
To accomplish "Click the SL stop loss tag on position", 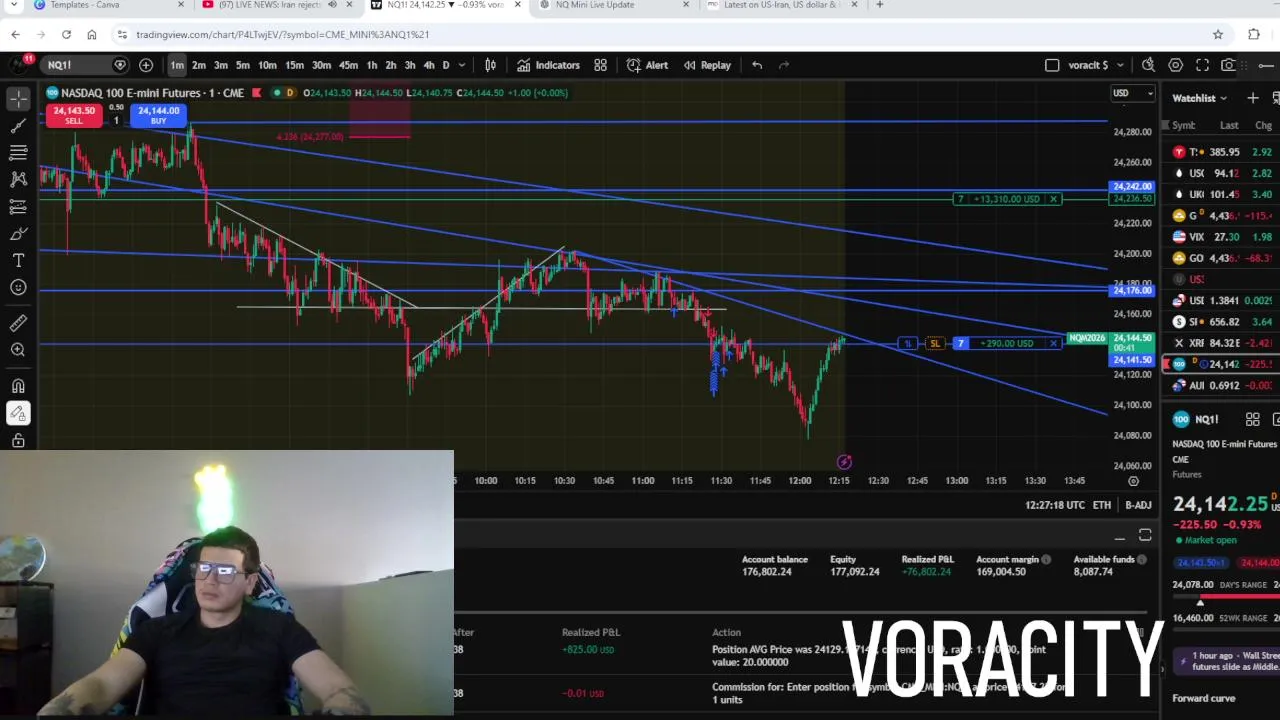I will (934, 344).
